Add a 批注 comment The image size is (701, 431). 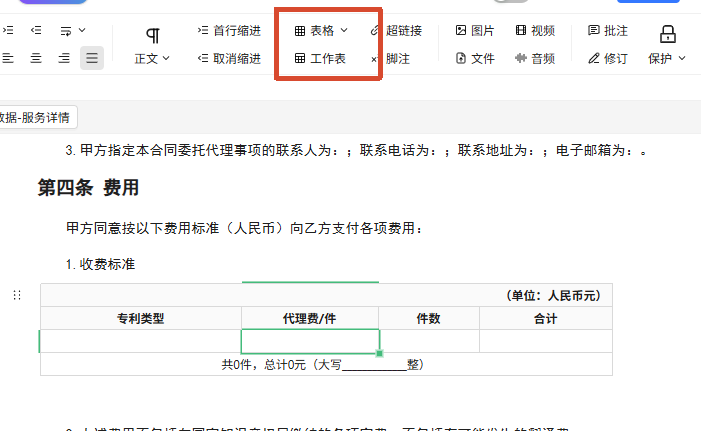[608, 31]
